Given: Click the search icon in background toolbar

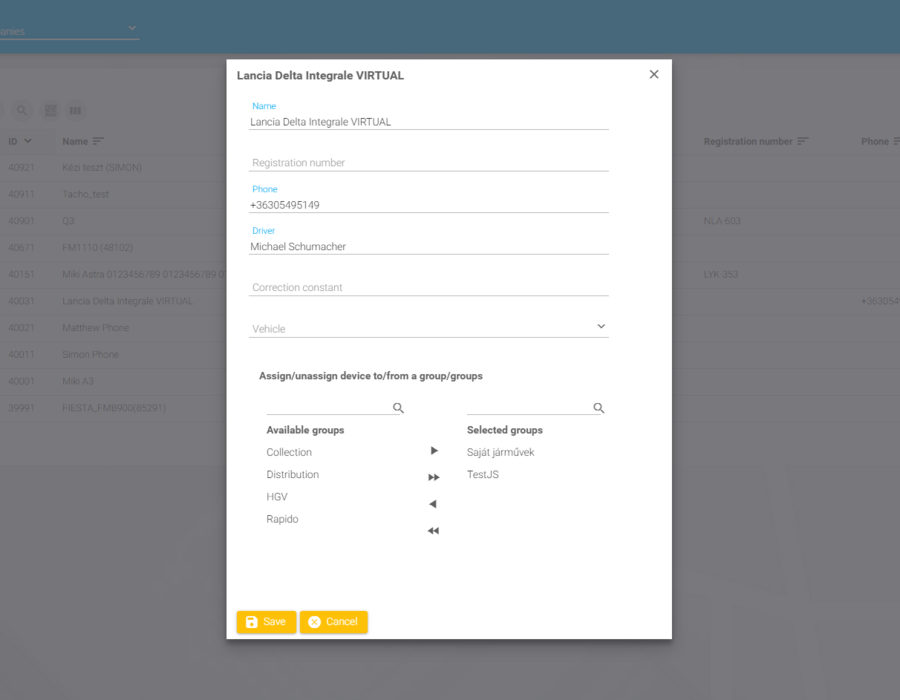Looking at the screenshot, I should [22, 110].
